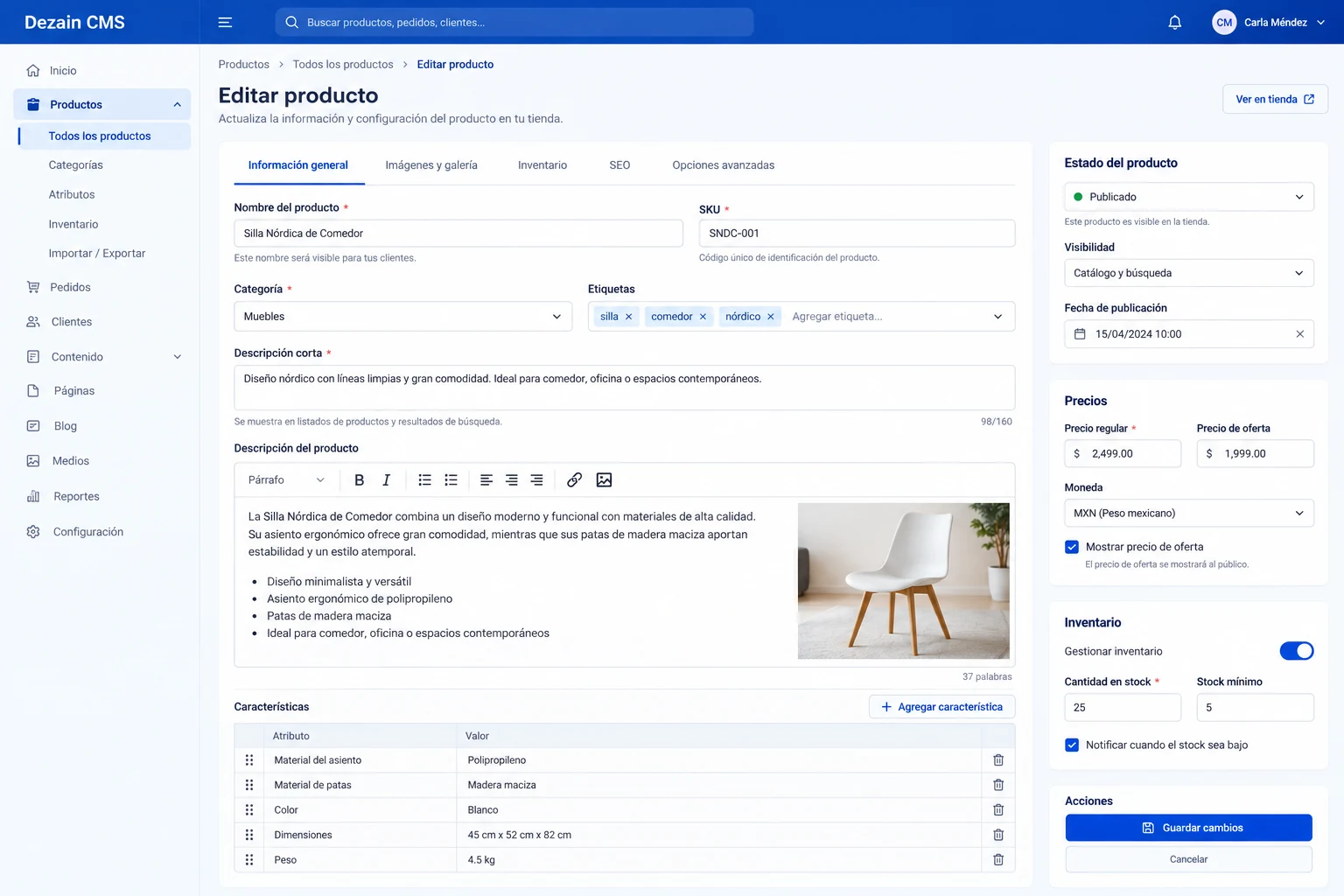Open the Publicado status dropdown
Viewport: 1344px width, 896px height.
click(x=1189, y=197)
